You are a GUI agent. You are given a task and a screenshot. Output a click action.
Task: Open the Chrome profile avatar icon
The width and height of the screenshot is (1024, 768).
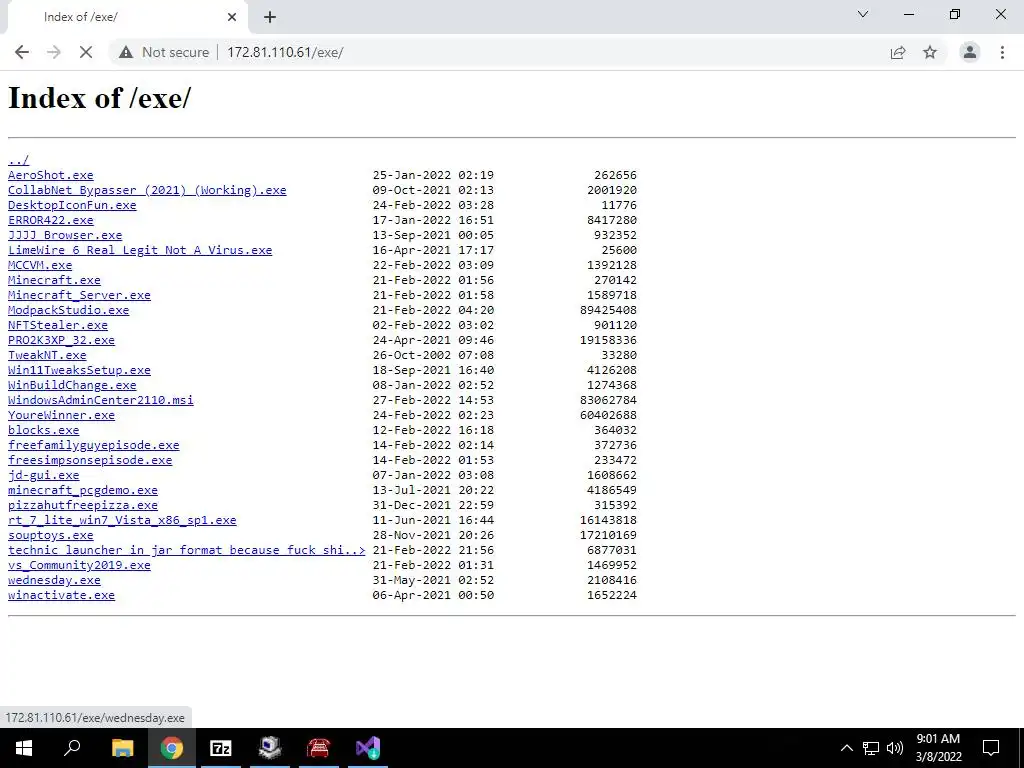(970, 52)
